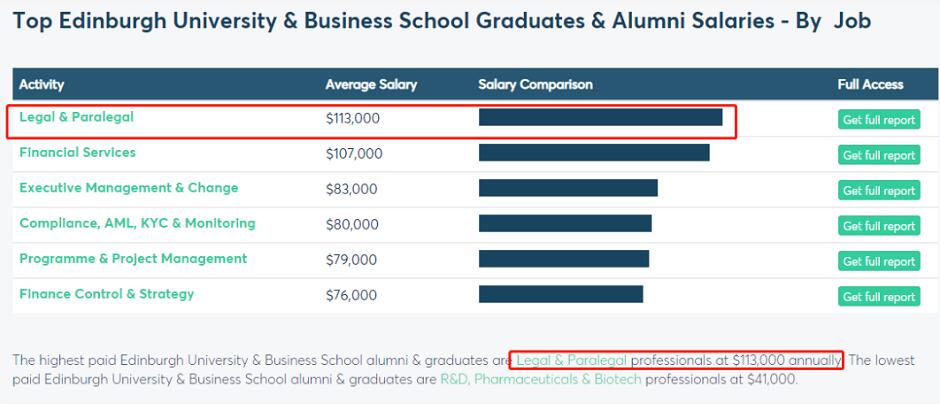Open the Legal & Paralegal activity link
This screenshot has width=940, height=404.
76,117
